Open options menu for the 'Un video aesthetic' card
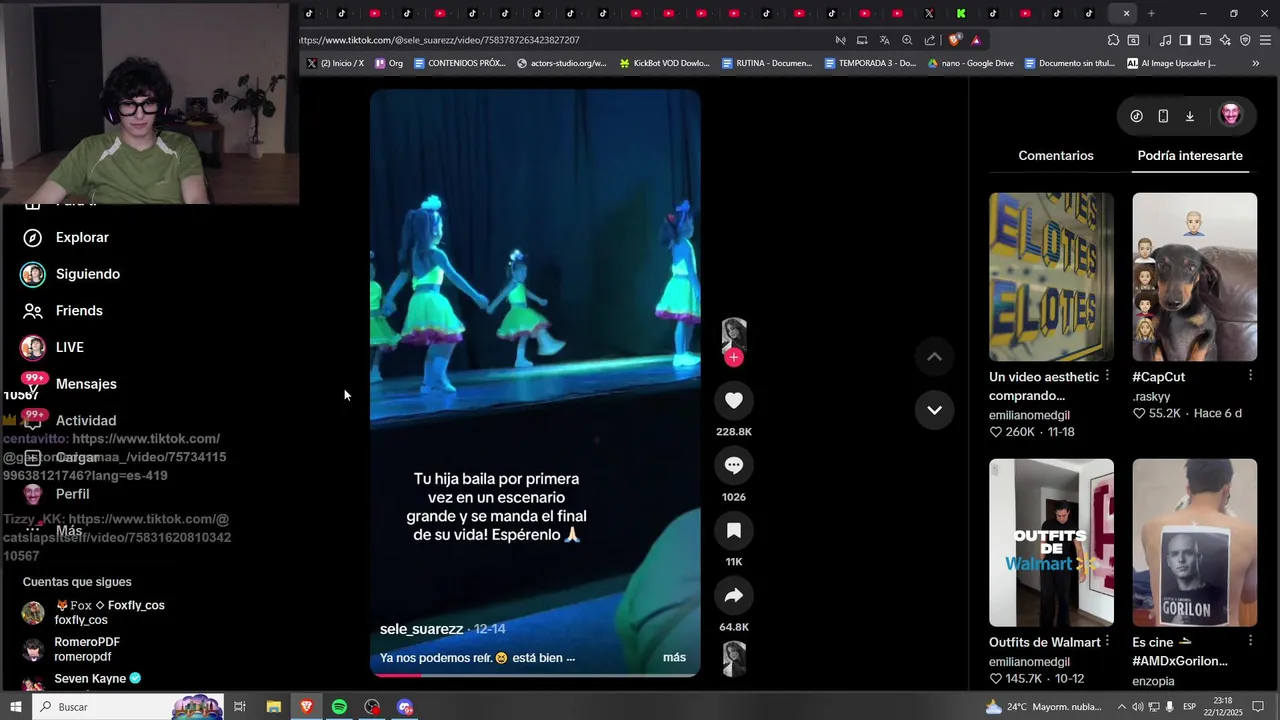This screenshot has width=1280, height=720. [x=1107, y=376]
